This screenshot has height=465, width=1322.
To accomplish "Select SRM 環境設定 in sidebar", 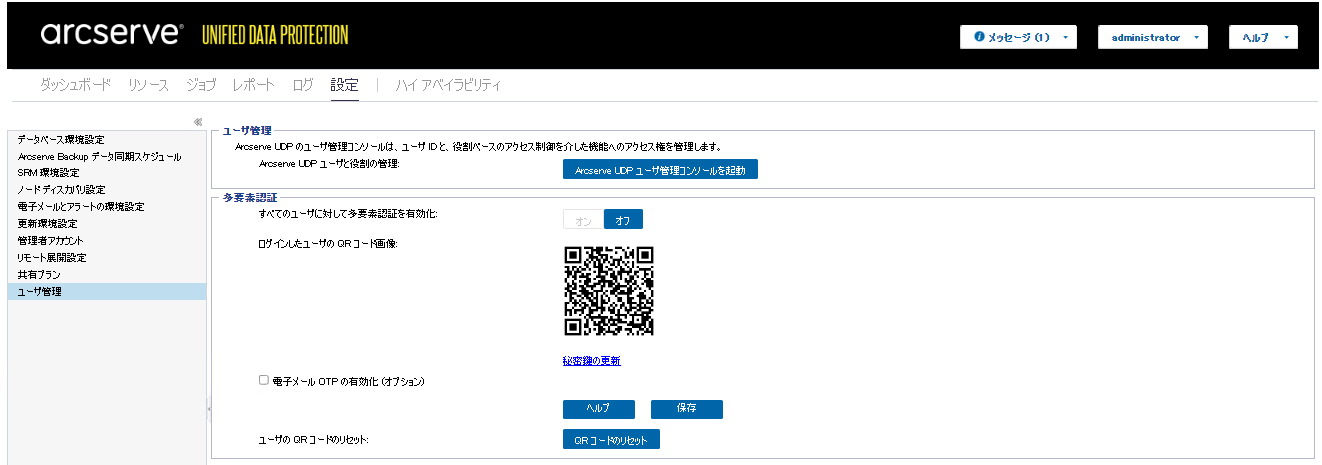I will (107, 173).
